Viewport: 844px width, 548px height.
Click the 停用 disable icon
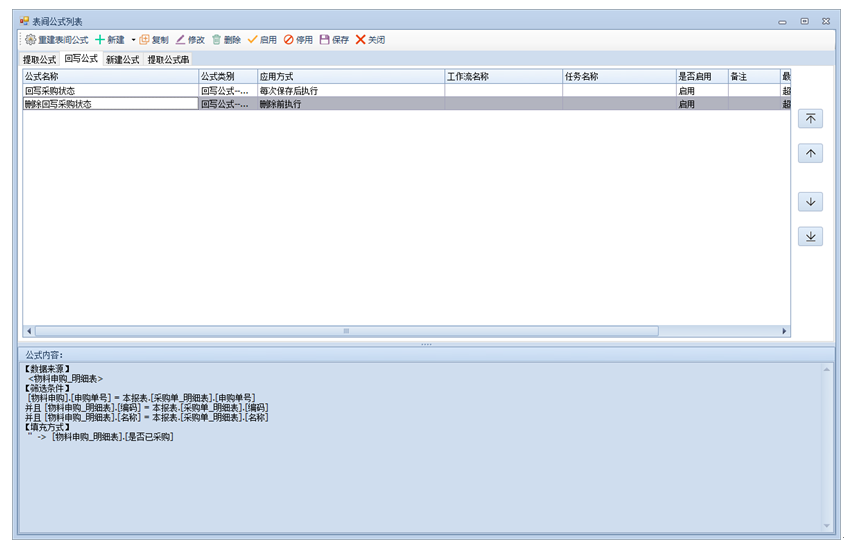(x=289, y=40)
